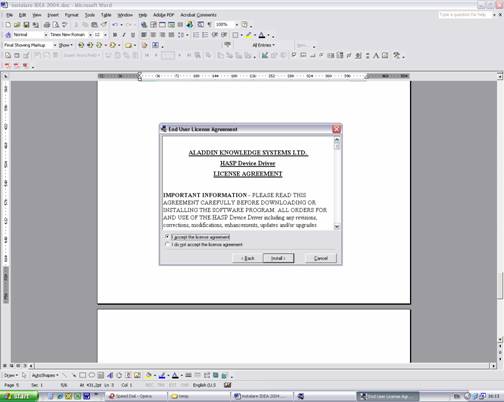Open the Format menu

coord(71,15)
